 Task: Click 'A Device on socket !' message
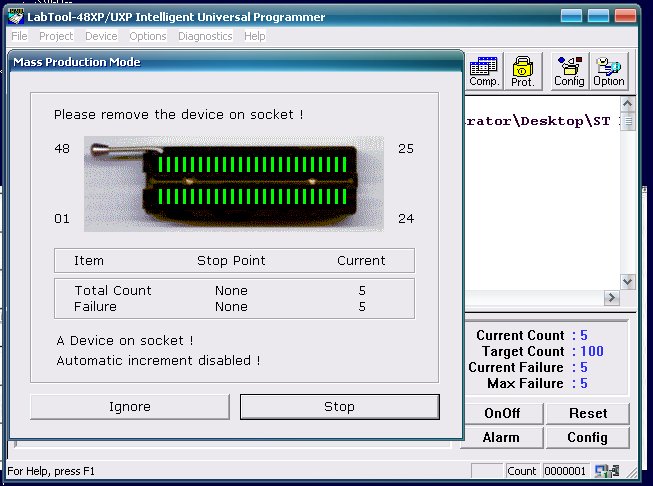coord(125,341)
